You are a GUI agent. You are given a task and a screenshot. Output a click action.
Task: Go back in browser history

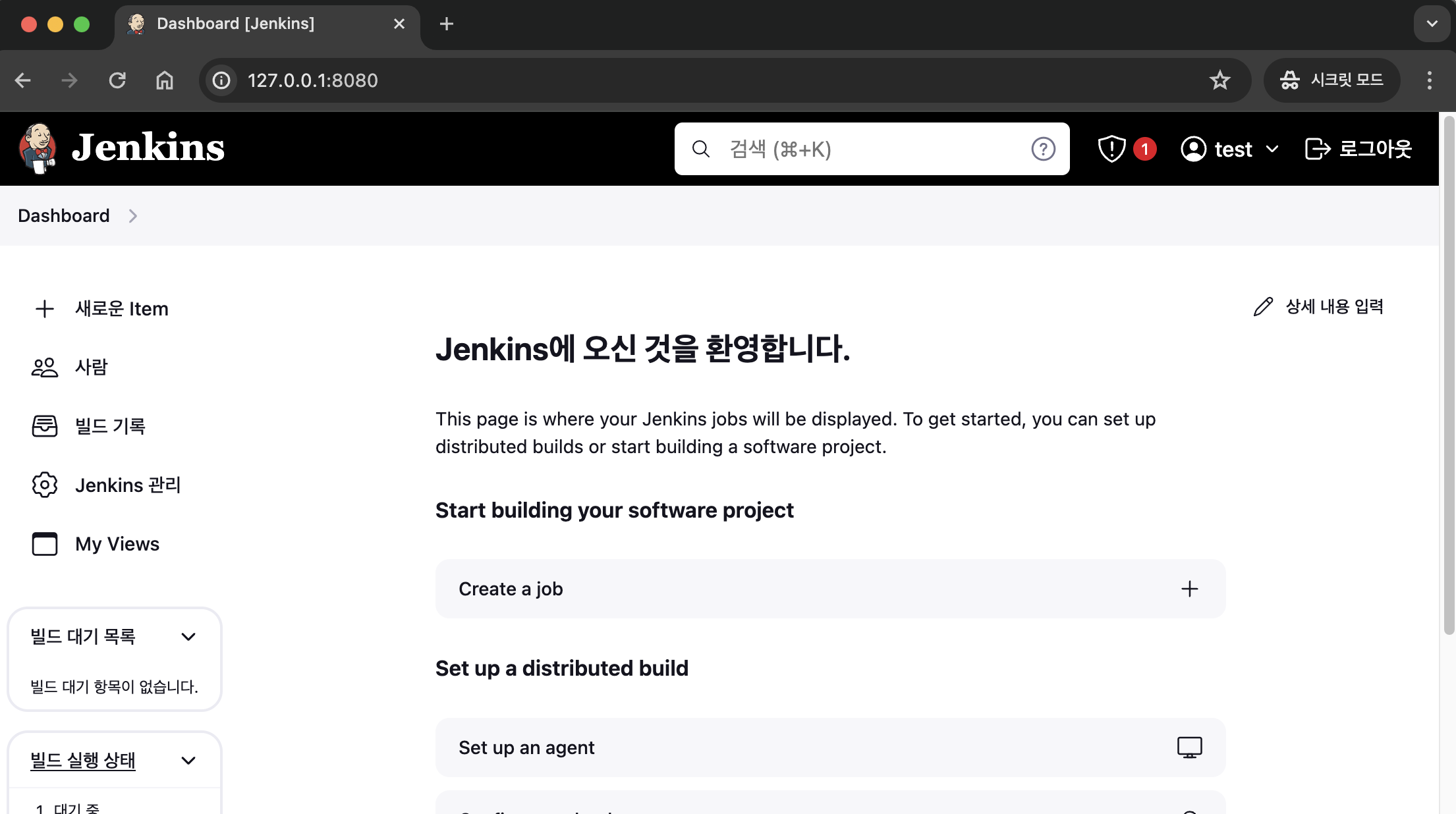23,80
